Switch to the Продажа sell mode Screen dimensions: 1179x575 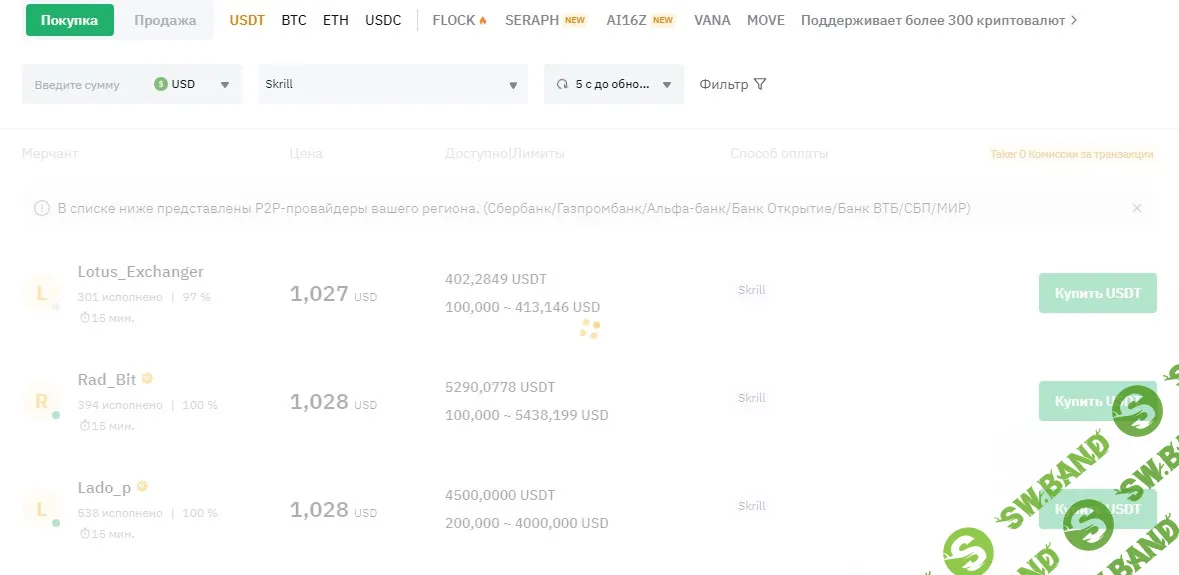165,20
